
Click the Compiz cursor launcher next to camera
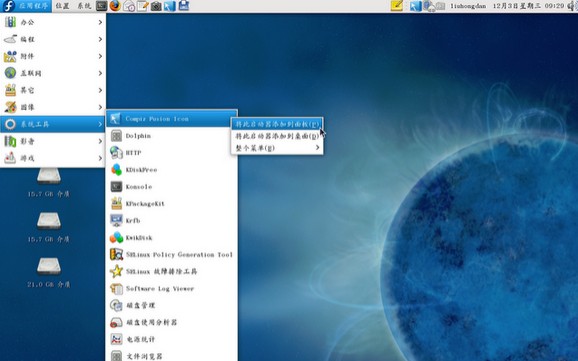(x=170, y=6)
